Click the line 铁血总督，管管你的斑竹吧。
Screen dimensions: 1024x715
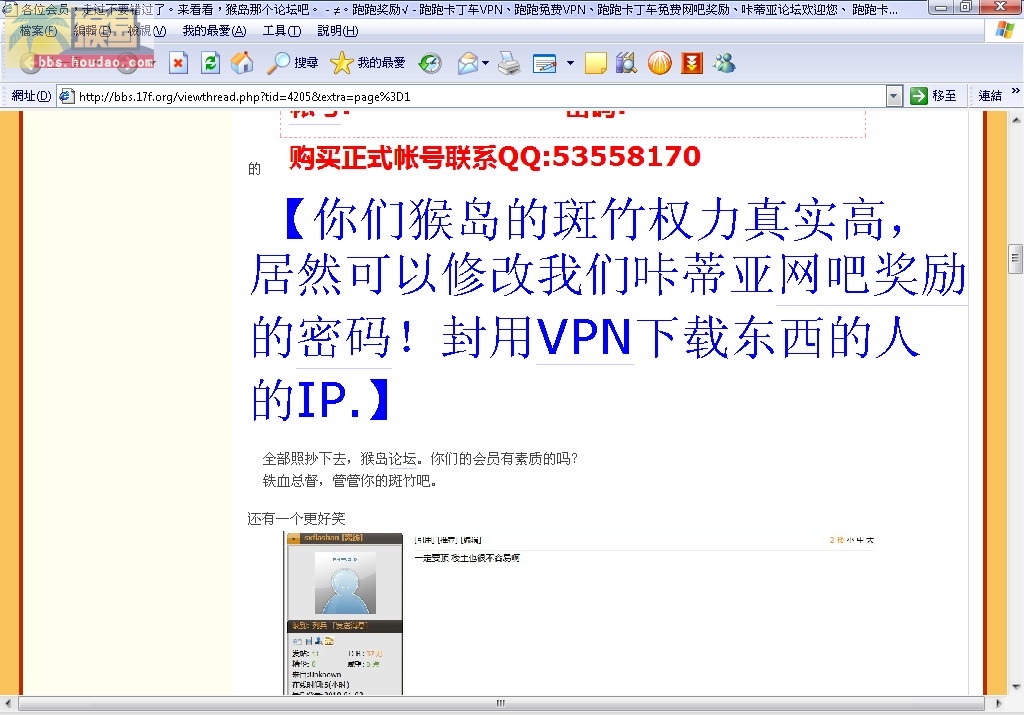(x=349, y=481)
